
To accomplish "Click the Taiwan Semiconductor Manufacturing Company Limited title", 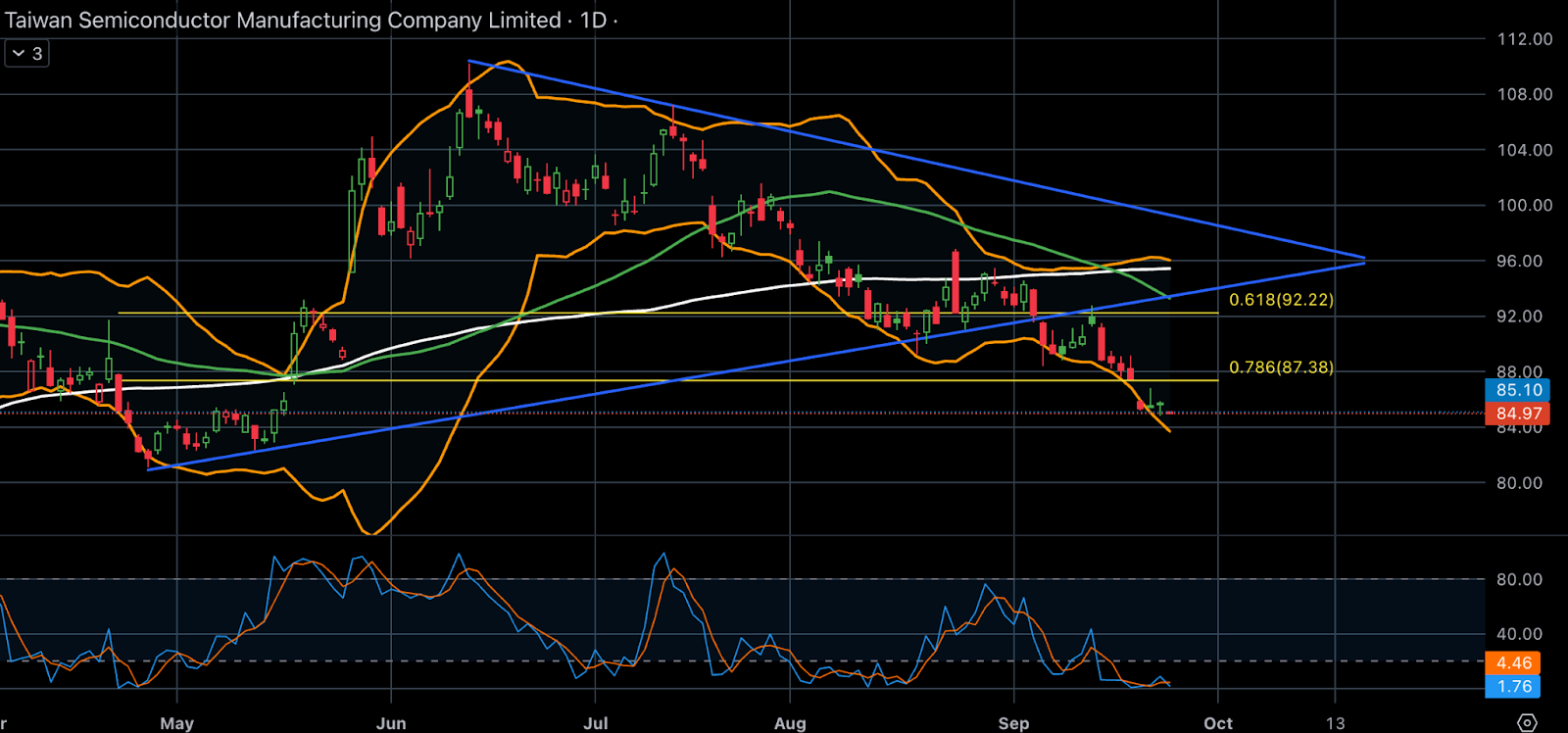I will 283,21.
